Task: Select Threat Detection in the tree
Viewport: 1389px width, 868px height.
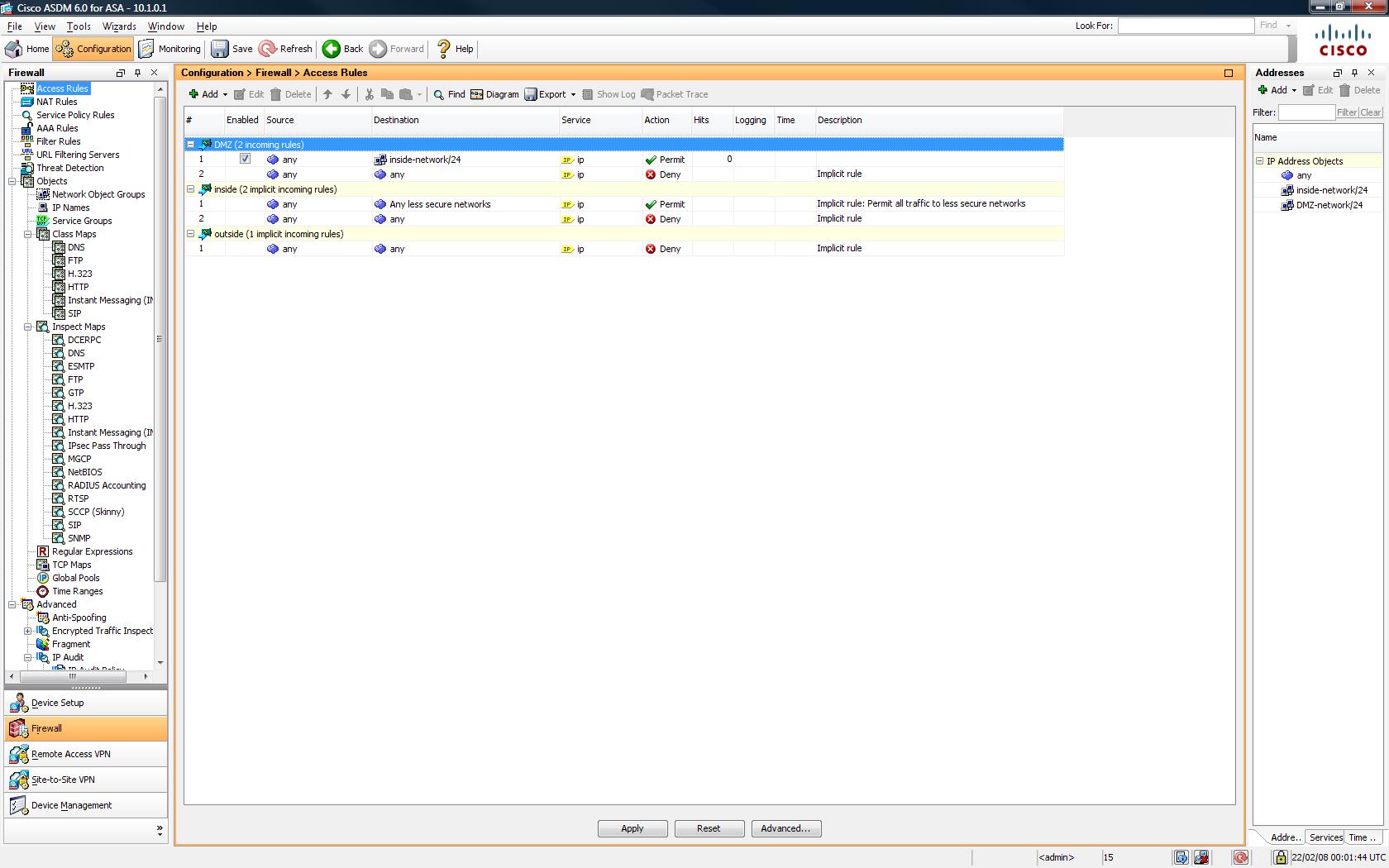Action: click(x=70, y=168)
